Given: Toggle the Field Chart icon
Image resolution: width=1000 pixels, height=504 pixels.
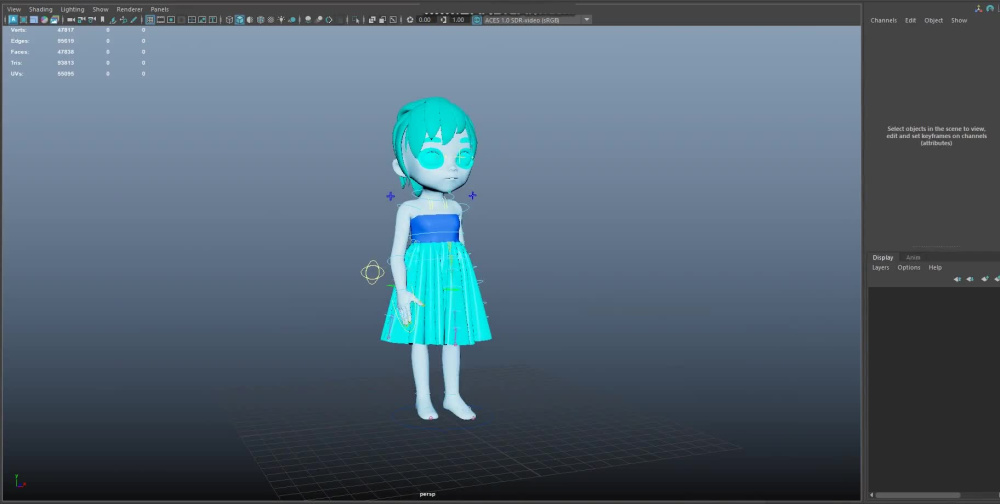Looking at the screenshot, I should pyautogui.click(x=192, y=20).
